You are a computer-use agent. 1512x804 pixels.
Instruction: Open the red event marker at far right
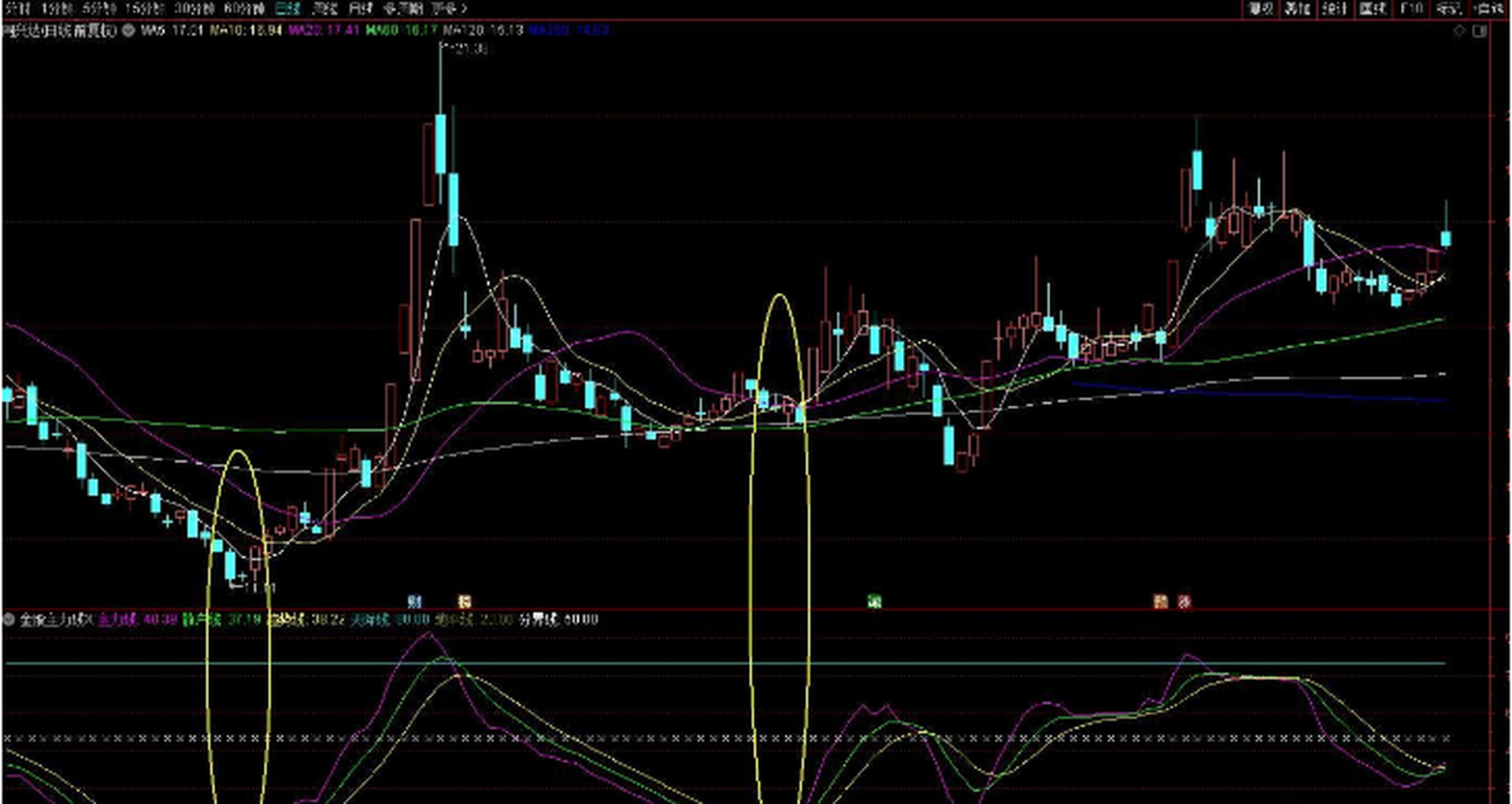1184,602
